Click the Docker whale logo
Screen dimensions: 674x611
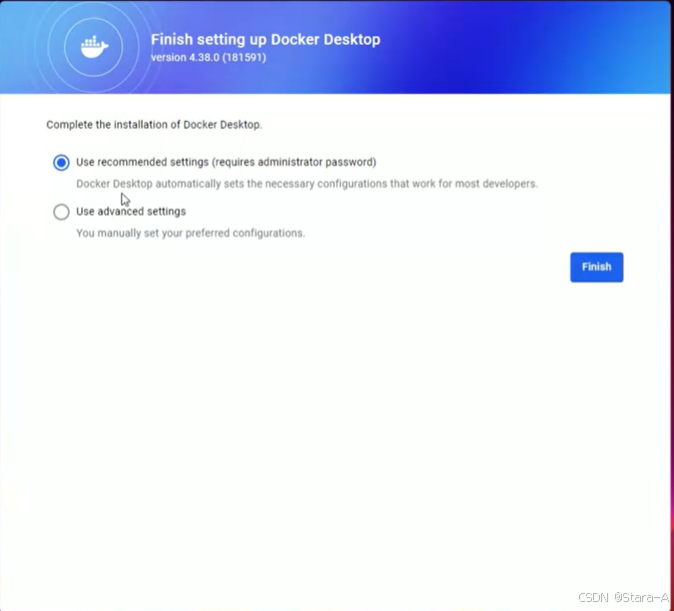click(94, 47)
